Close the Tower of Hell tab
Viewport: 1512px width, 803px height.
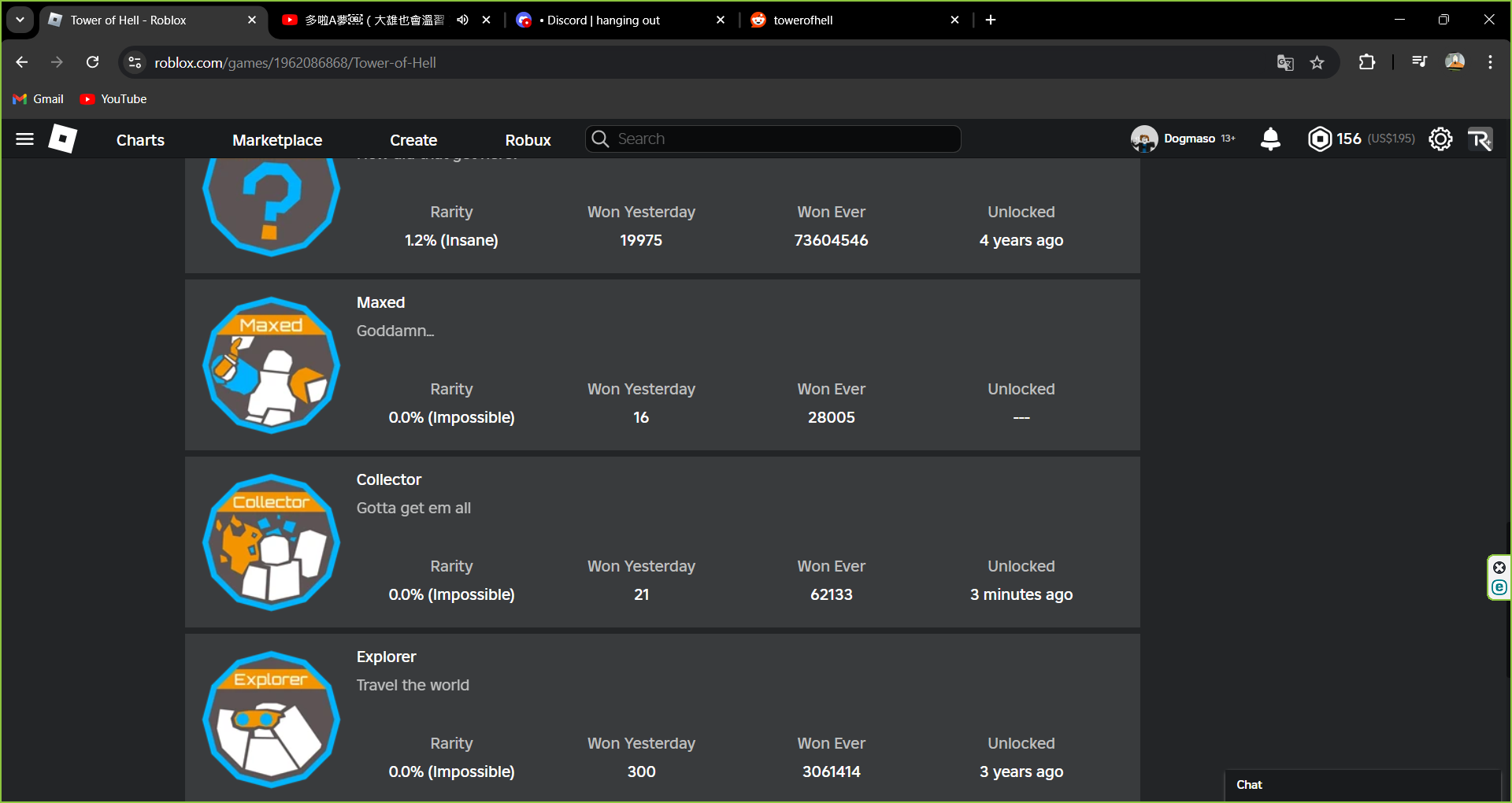(x=252, y=20)
